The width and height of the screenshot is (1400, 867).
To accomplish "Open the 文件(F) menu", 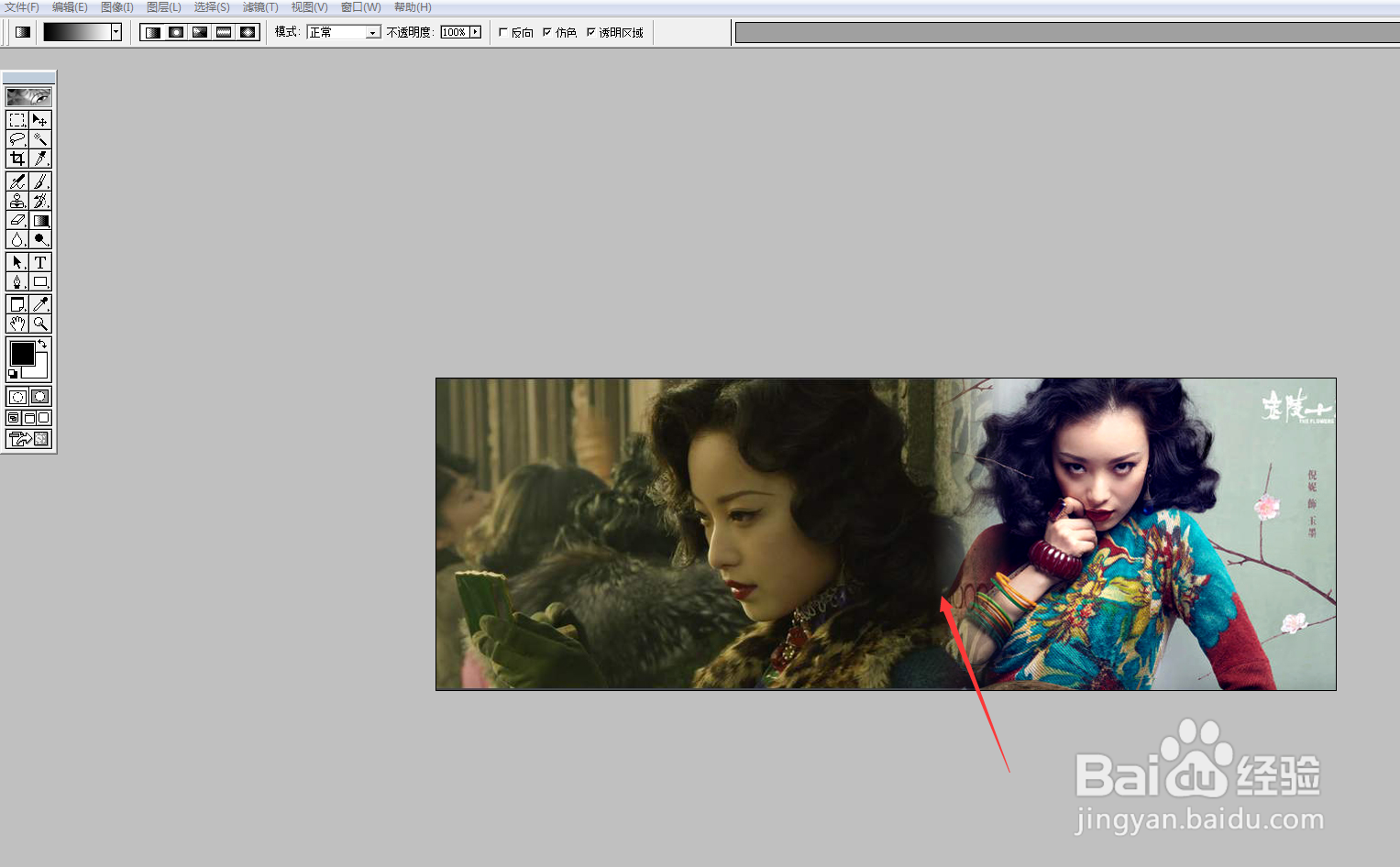I will point(22,7).
